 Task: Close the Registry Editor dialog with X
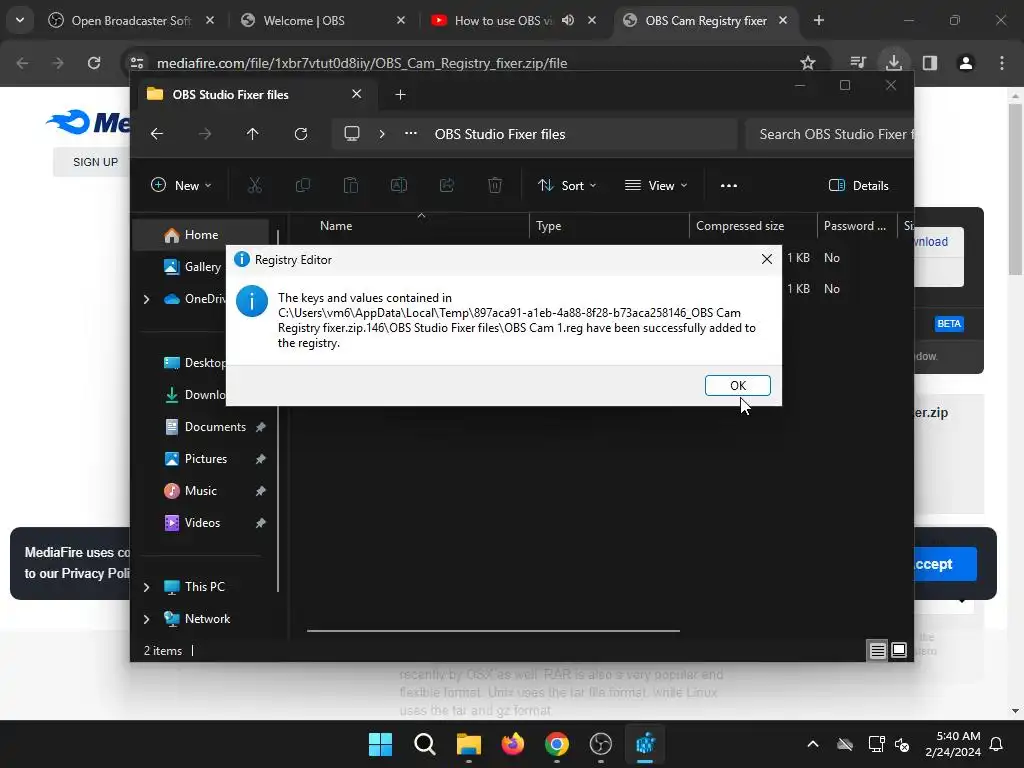click(767, 259)
